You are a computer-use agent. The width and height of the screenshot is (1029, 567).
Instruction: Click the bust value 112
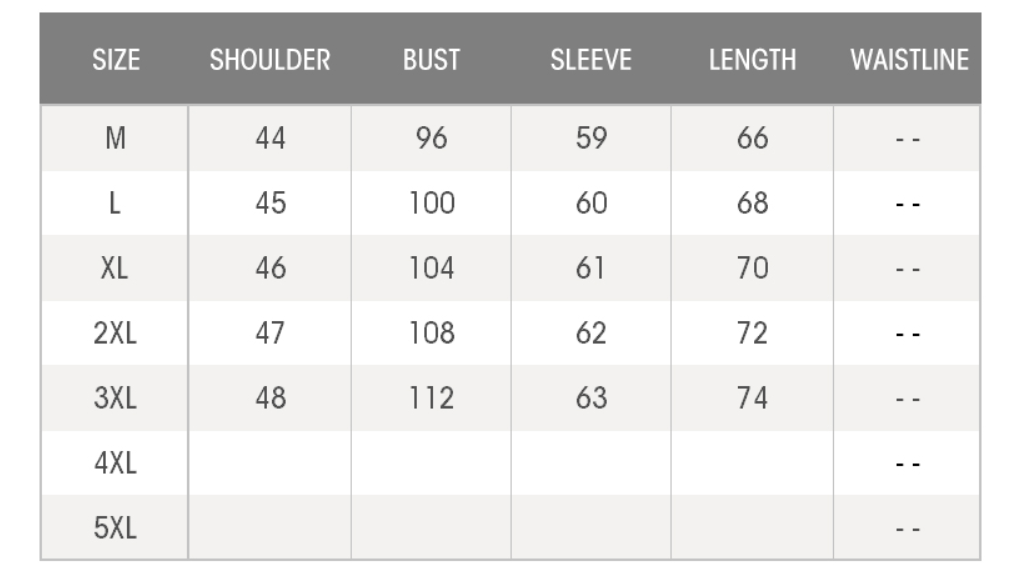(x=431, y=398)
